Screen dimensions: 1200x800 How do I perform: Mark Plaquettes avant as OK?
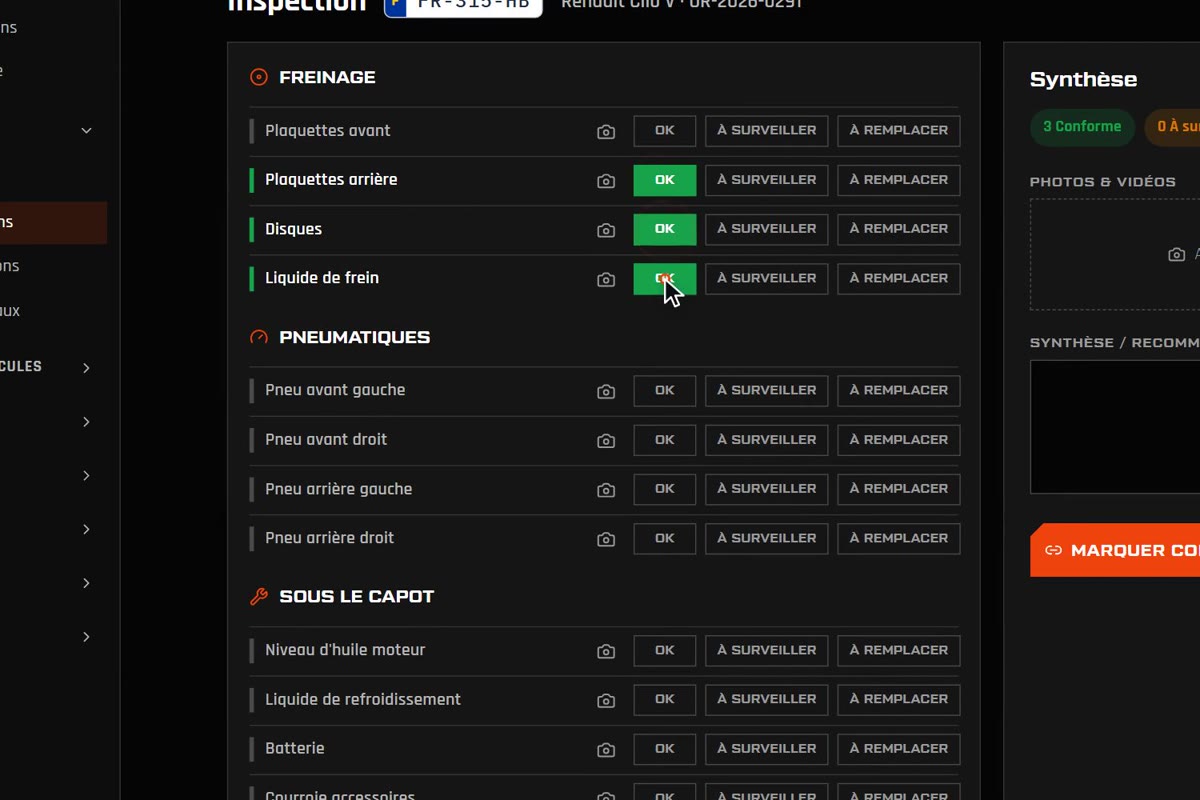[665, 131]
